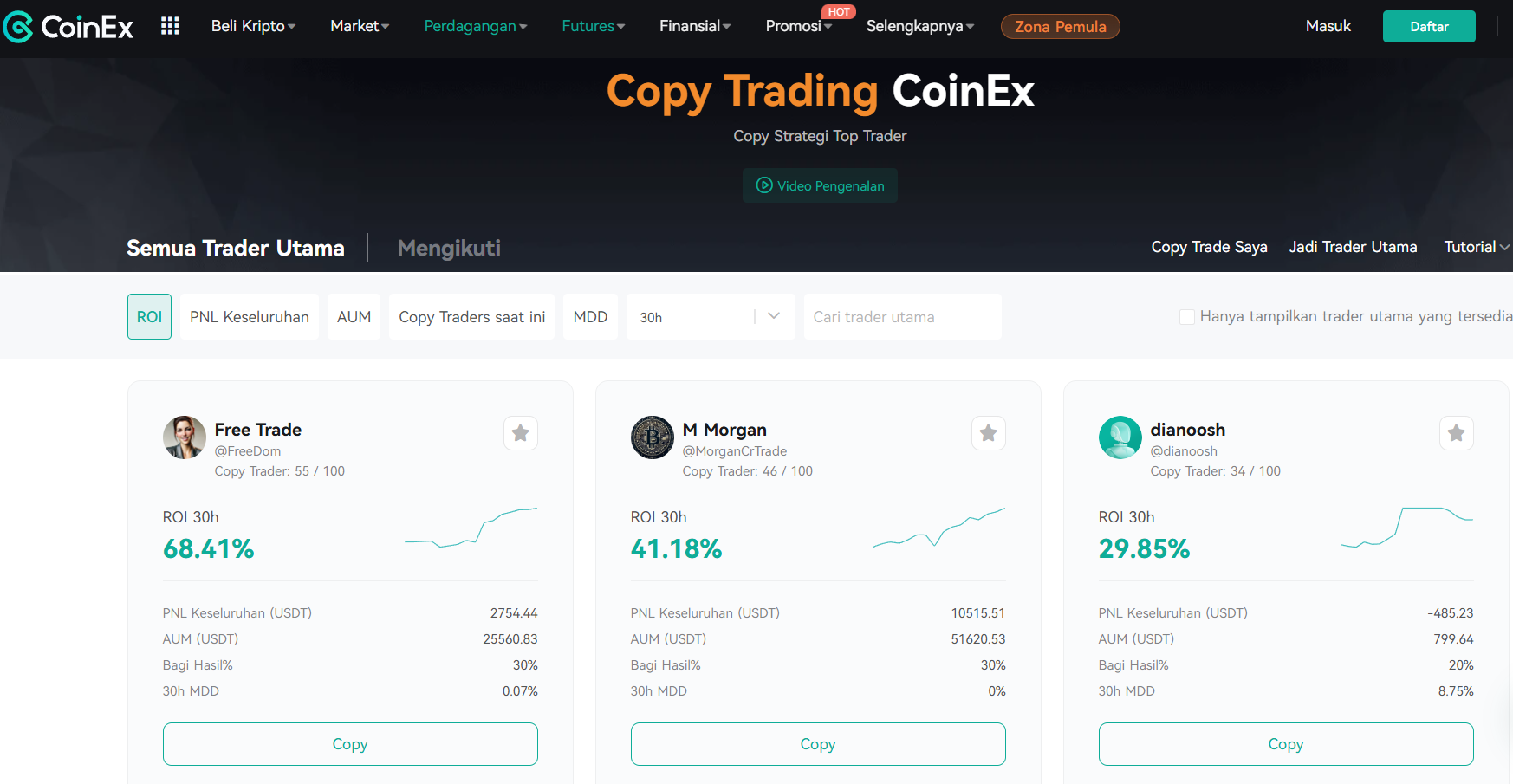Star the M Morgan trader card

point(988,433)
